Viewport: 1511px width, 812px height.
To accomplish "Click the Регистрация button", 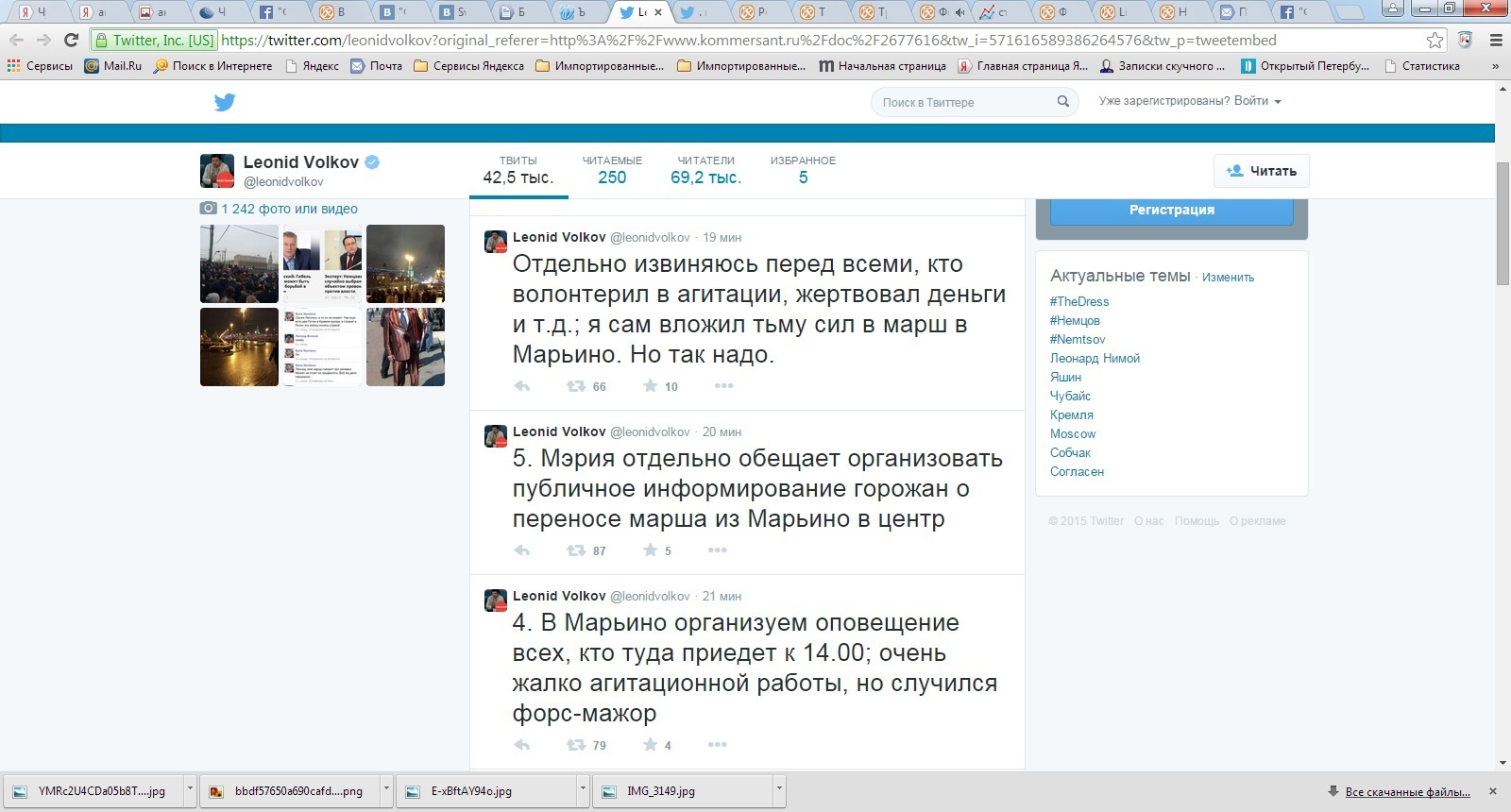I will tap(1172, 210).
